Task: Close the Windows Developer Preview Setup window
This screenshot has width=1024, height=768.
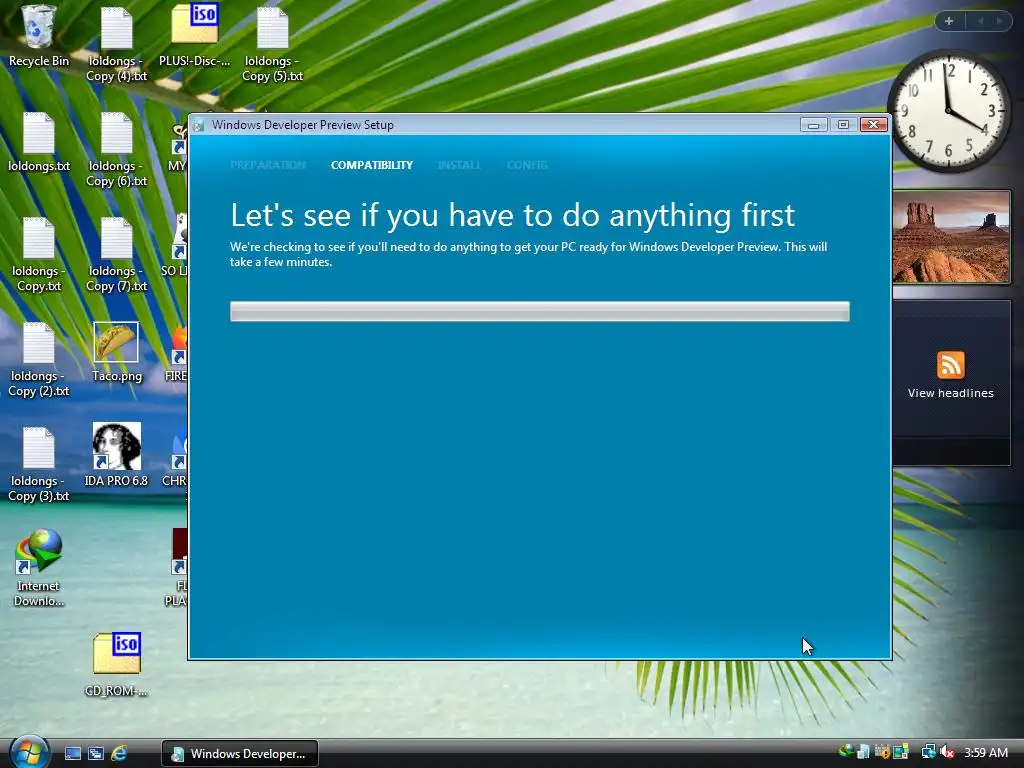Action: click(x=874, y=125)
